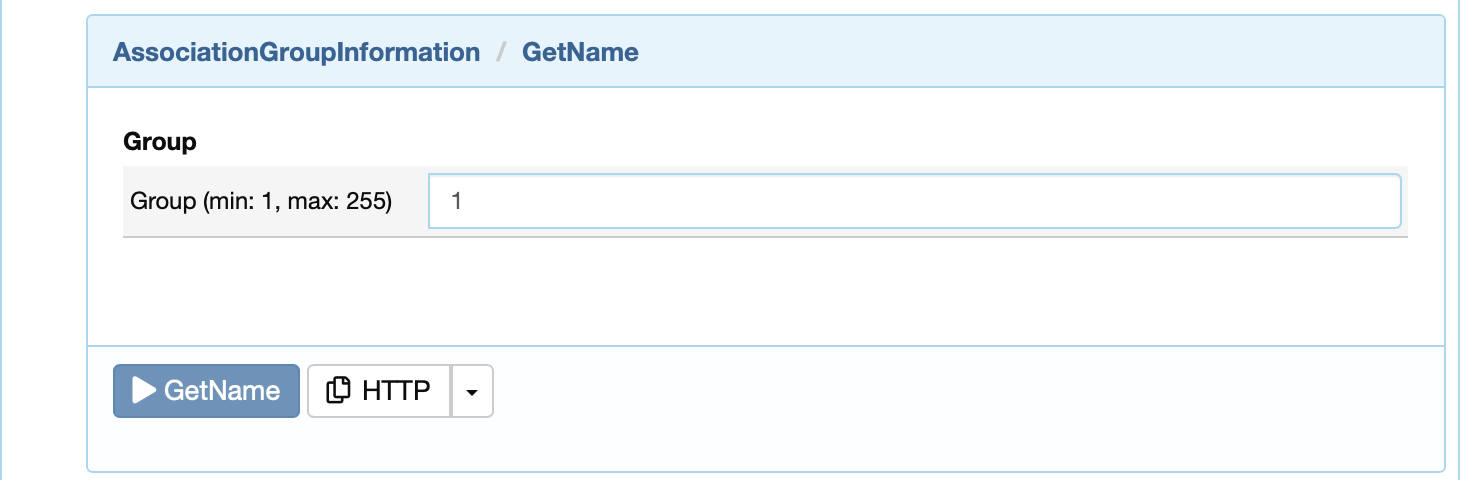
Task: Run the GetName command button
Action: [206, 391]
